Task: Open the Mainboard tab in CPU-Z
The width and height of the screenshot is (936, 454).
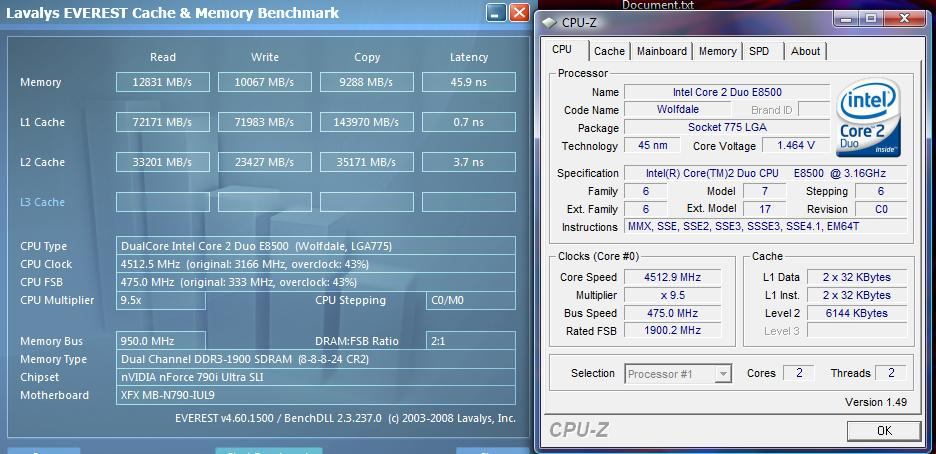Action: (x=661, y=51)
